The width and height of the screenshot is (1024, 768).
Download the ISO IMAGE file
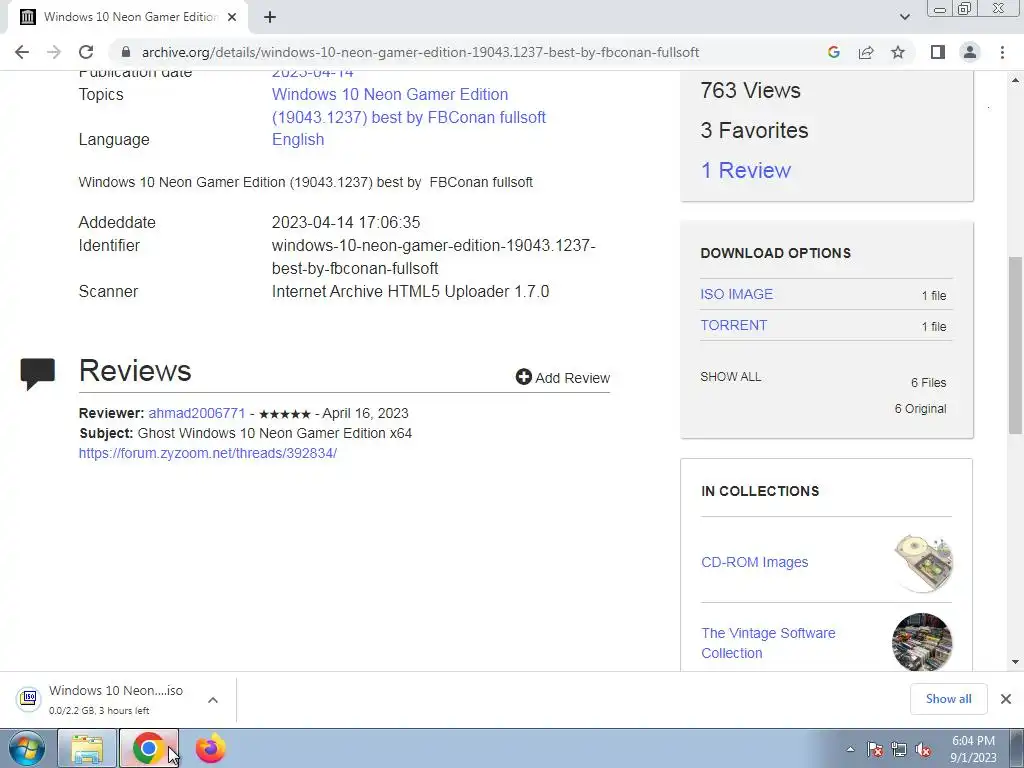pos(737,294)
